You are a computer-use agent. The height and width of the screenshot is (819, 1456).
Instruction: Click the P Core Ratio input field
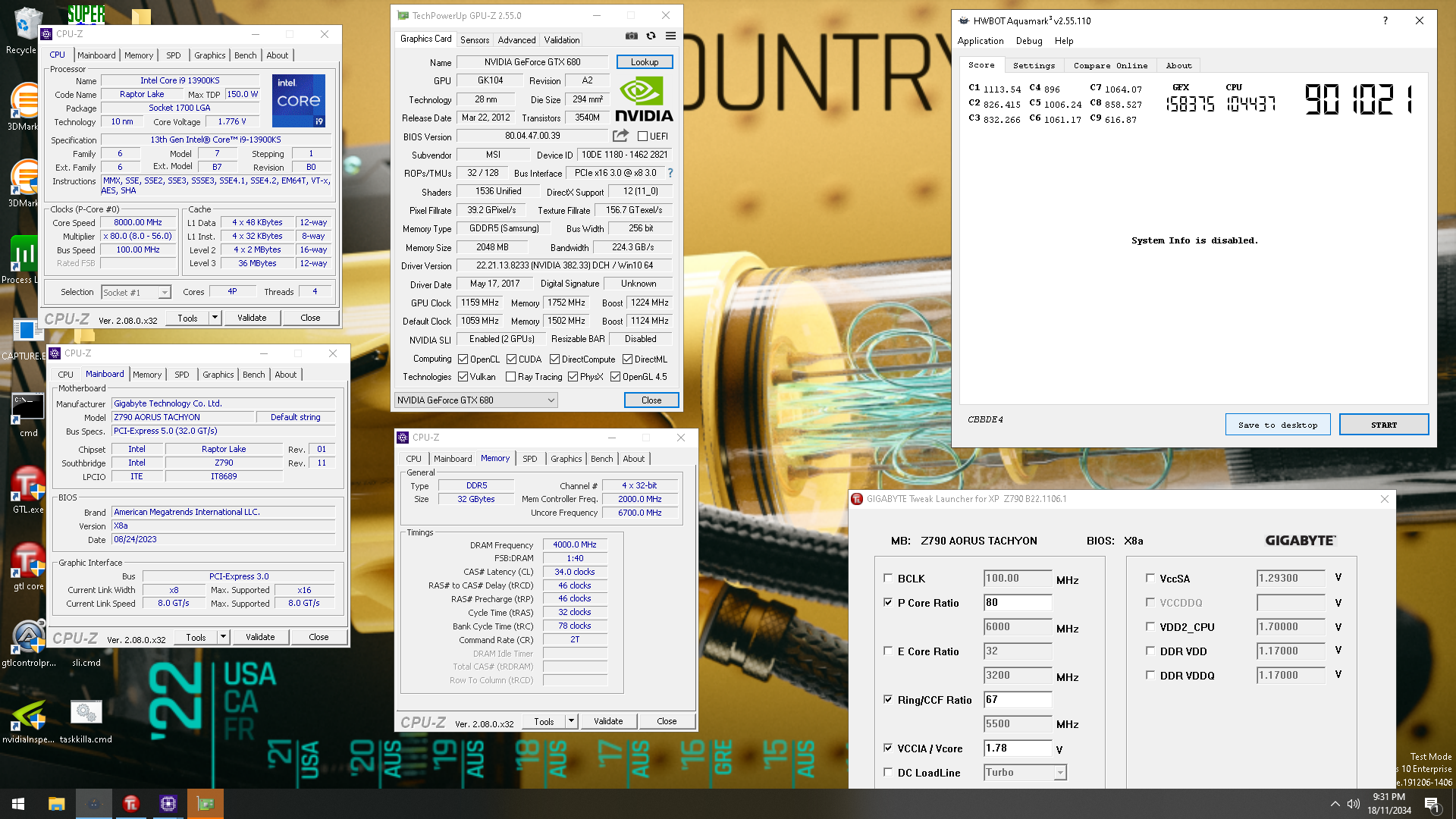click(x=1018, y=602)
